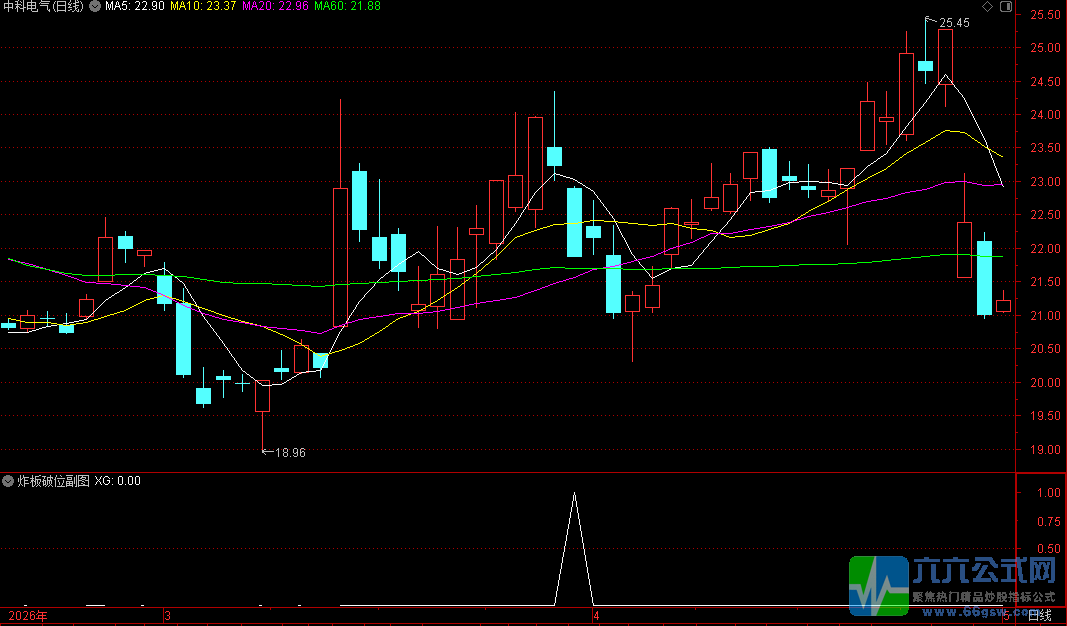Click the XG: 0.00 value label
This screenshot has height=626, width=1067.
coord(118,481)
